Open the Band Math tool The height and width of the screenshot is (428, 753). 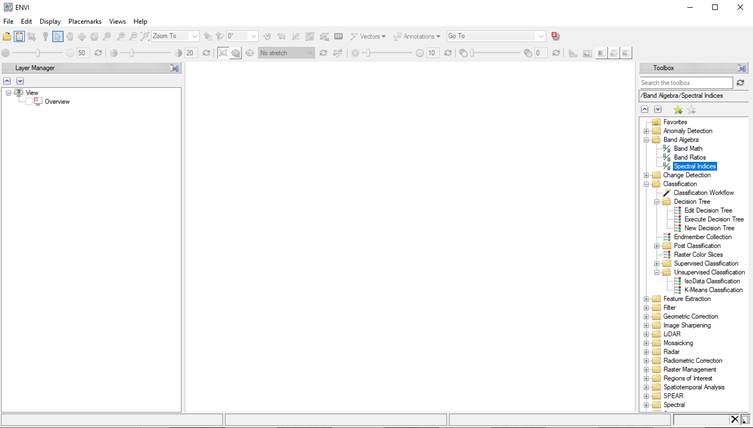[688, 148]
